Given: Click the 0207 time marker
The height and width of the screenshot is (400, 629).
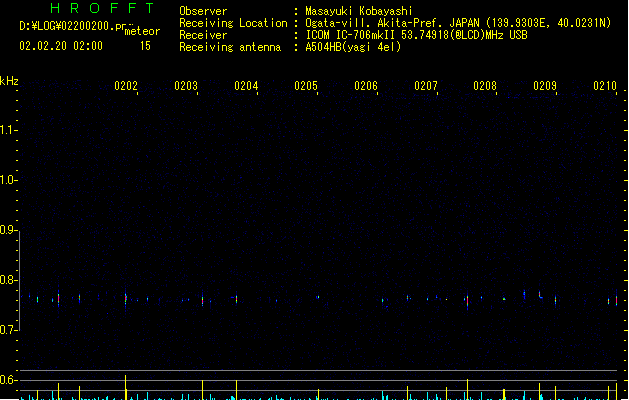Looking at the screenshot, I should [x=426, y=86].
